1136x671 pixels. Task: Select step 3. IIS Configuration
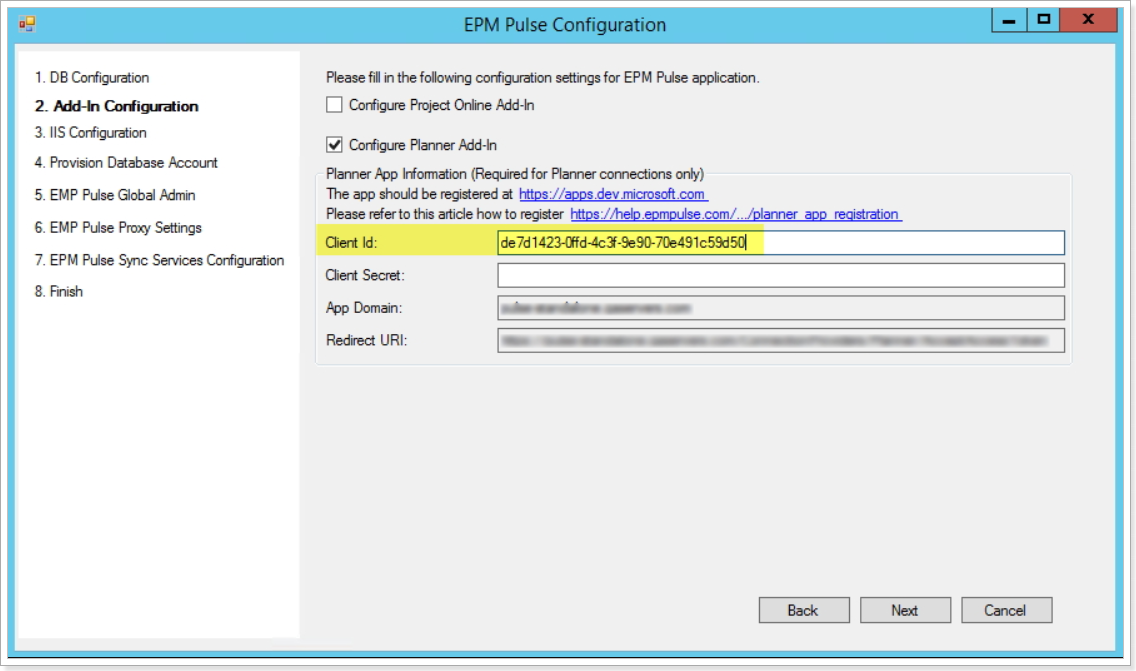(x=91, y=133)
